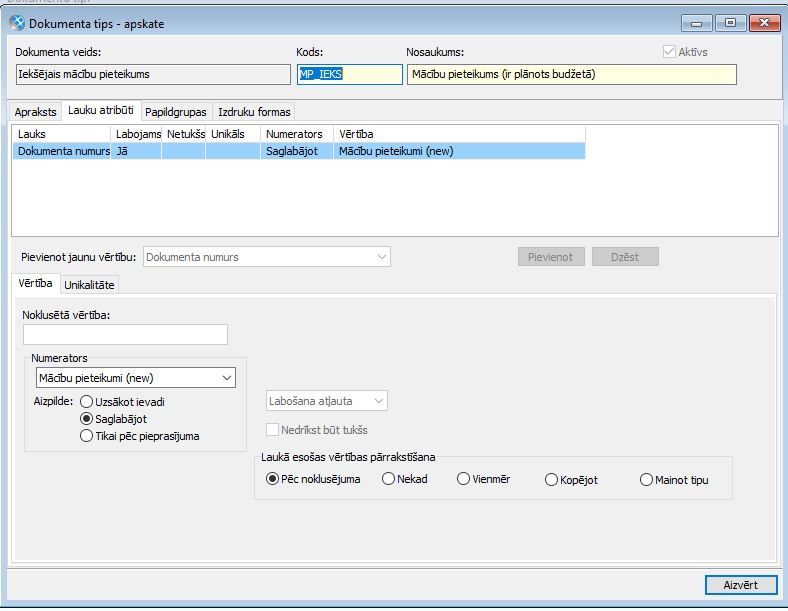This screenshot has width=788, height=611.
Task: Switch to the Apraksts tab
Action: [35, 112]
